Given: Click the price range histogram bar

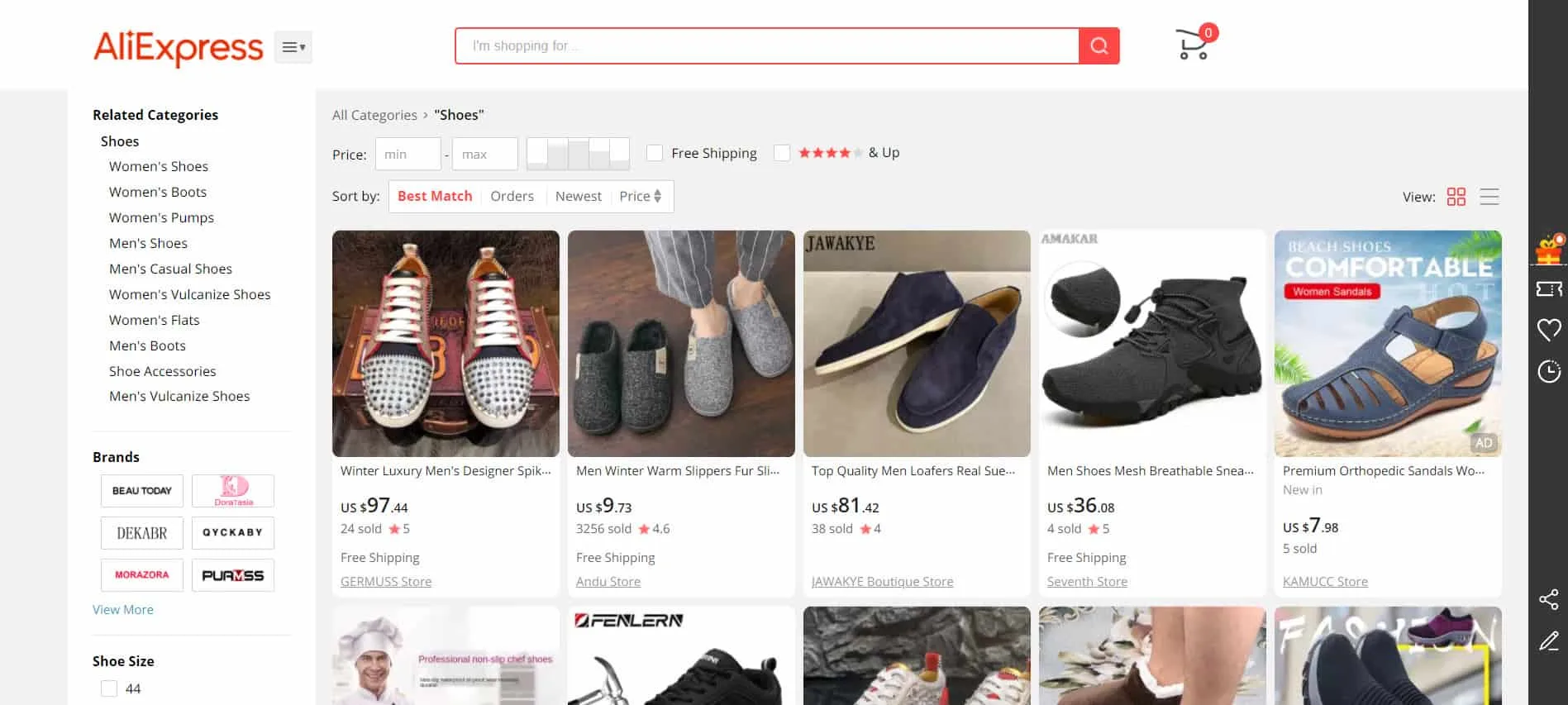Looking at the screenshot, I should (x=578, y=154).
